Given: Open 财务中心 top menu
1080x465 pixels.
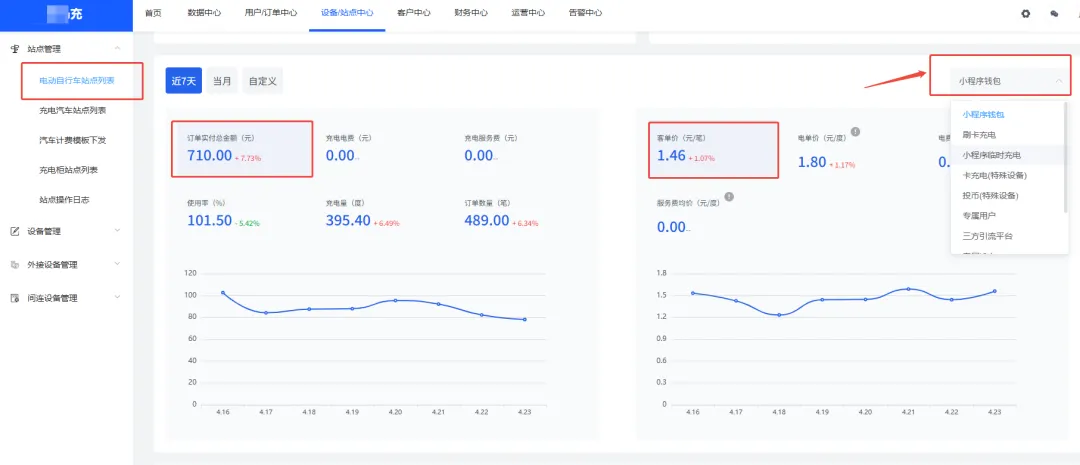Looking at the screenshot, I should click(x=471, y=13).
